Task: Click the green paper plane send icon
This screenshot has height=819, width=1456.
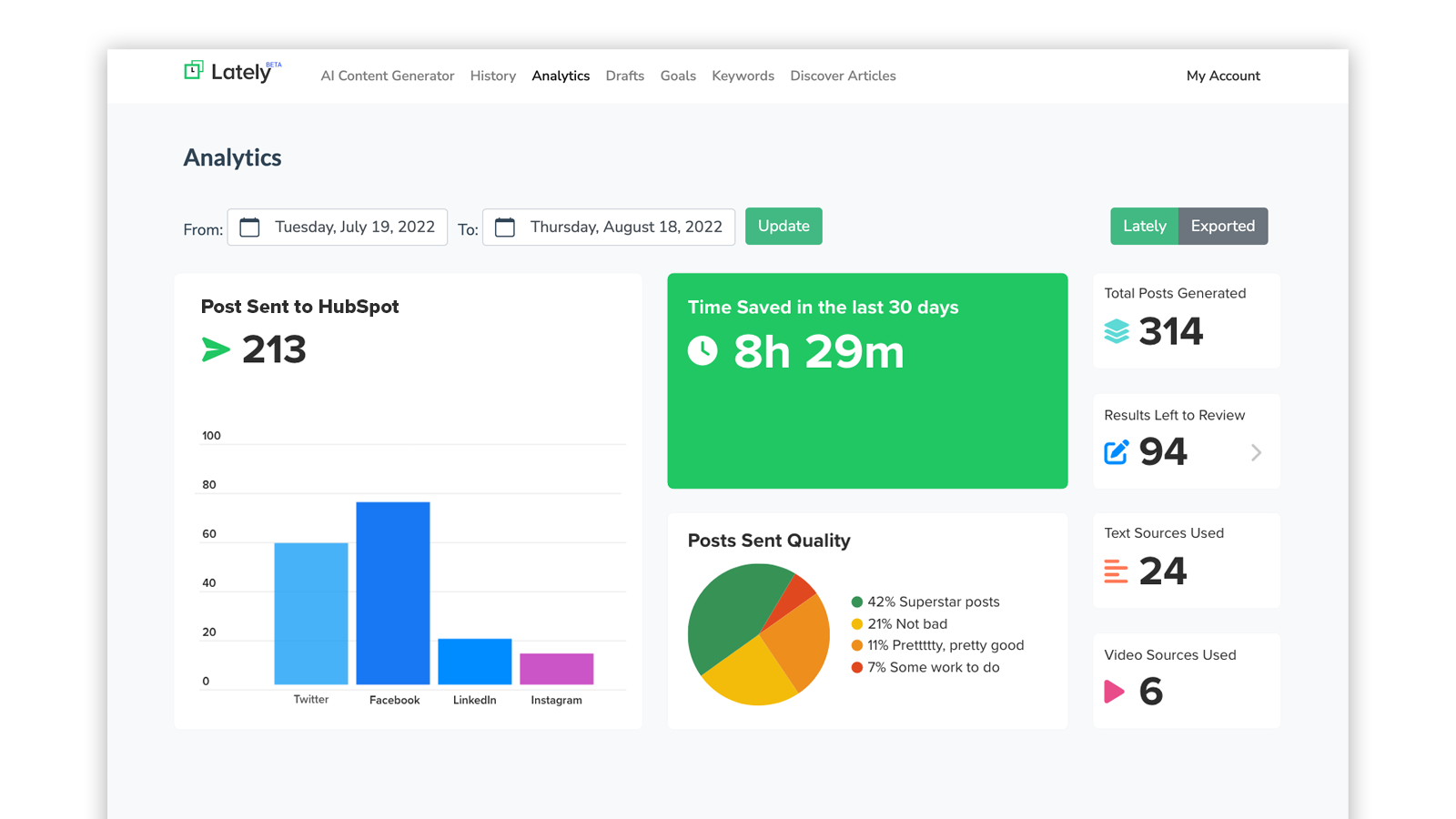Action: pyautogui.click(x=216, y=349)
